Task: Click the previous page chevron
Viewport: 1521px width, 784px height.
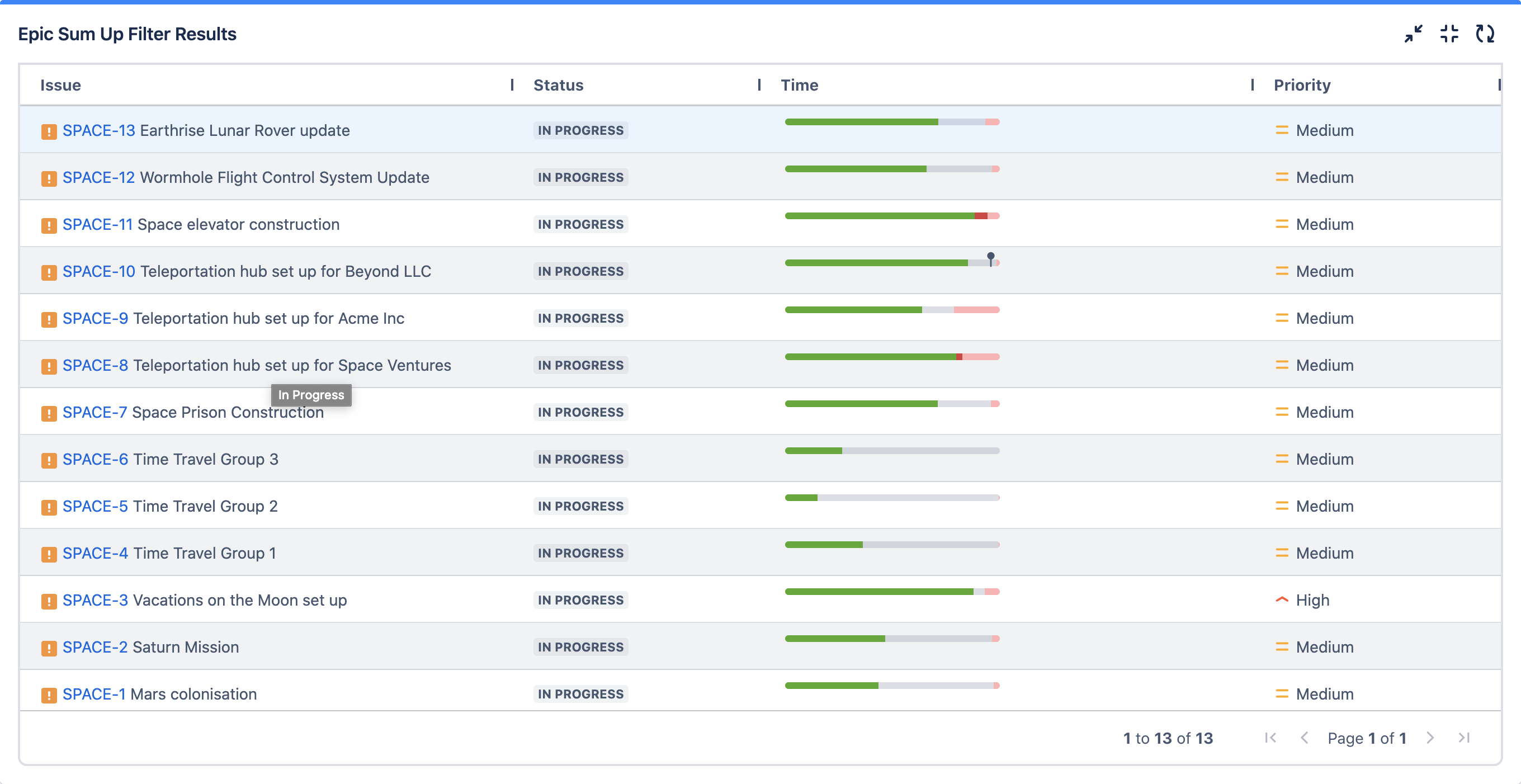Action: [1305, 738]
